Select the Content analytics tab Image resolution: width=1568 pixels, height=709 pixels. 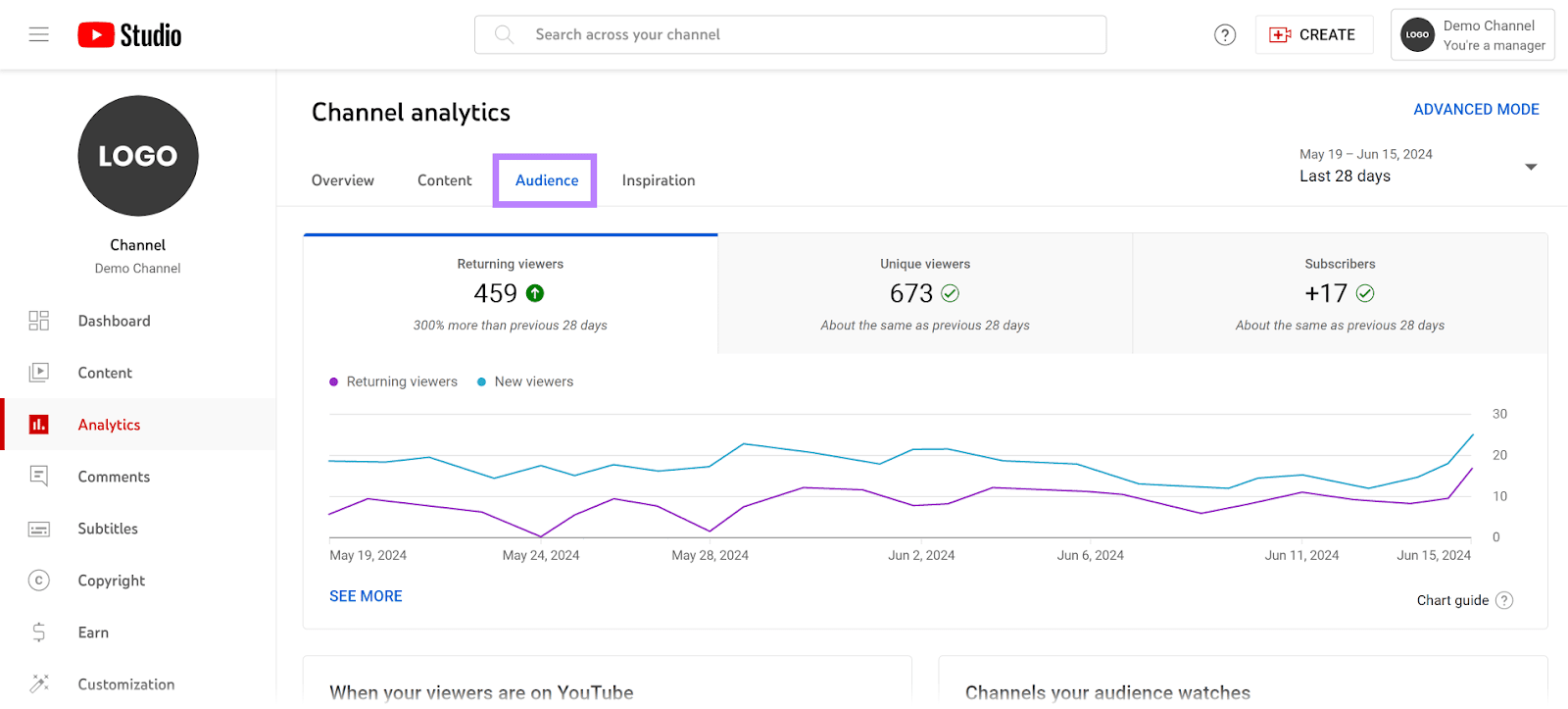pyautogui.click(x=444, y=180)
